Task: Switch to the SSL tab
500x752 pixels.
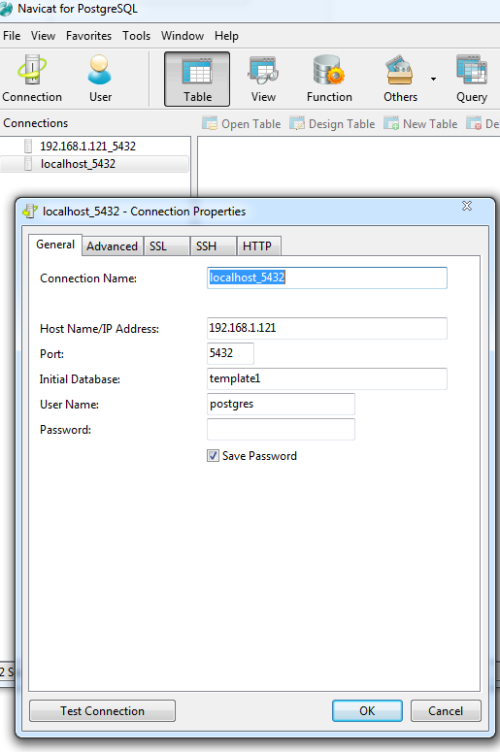Action: (166, 246)
